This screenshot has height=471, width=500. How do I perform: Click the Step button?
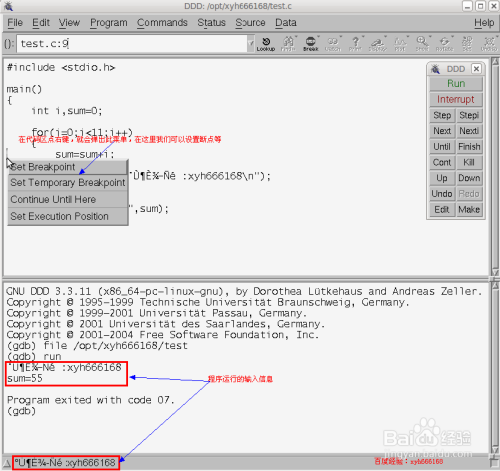(442, 115)
